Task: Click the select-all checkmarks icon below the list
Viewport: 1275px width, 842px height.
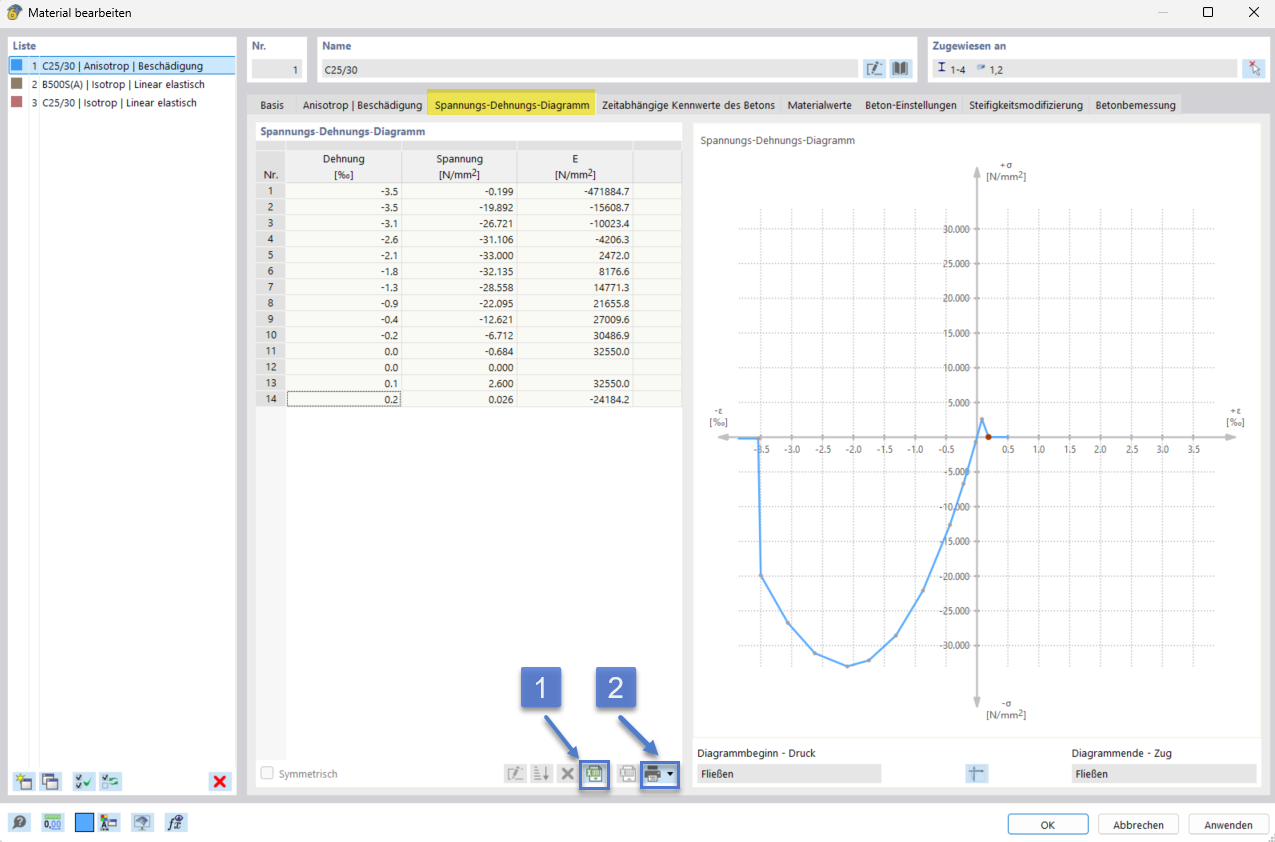Action: point(84,781)
